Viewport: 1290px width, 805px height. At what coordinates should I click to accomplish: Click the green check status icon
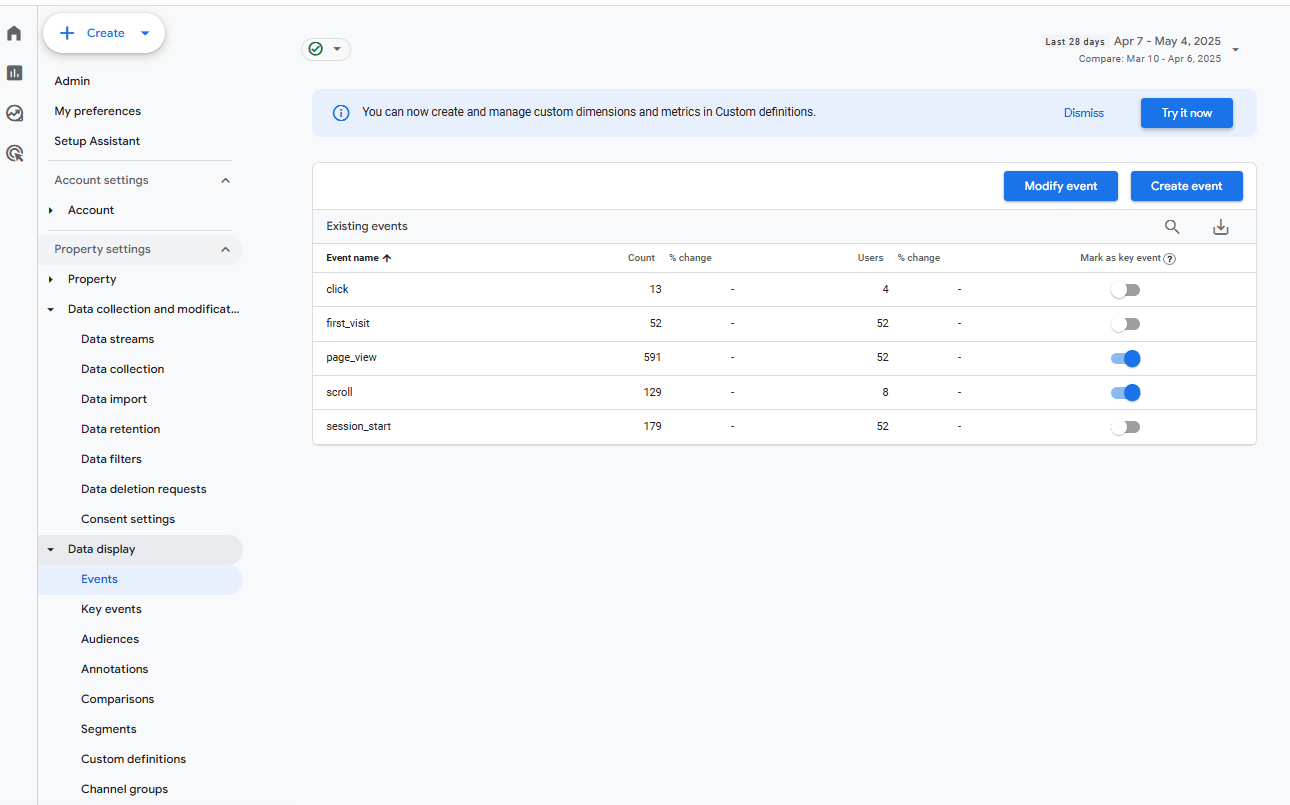pyautogui.click(x=316, y=49)
